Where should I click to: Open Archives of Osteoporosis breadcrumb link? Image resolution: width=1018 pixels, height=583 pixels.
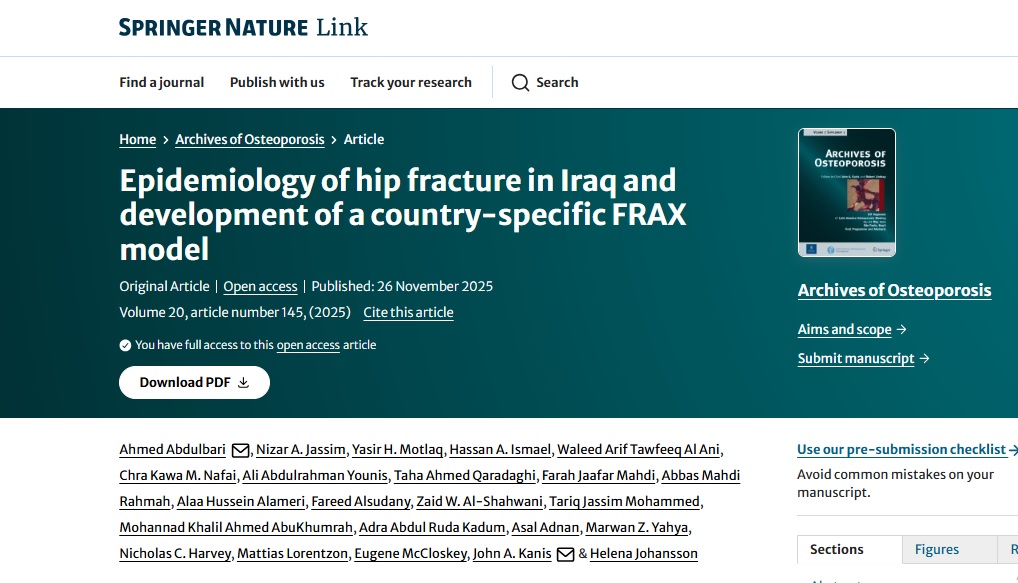coord(249,140)
